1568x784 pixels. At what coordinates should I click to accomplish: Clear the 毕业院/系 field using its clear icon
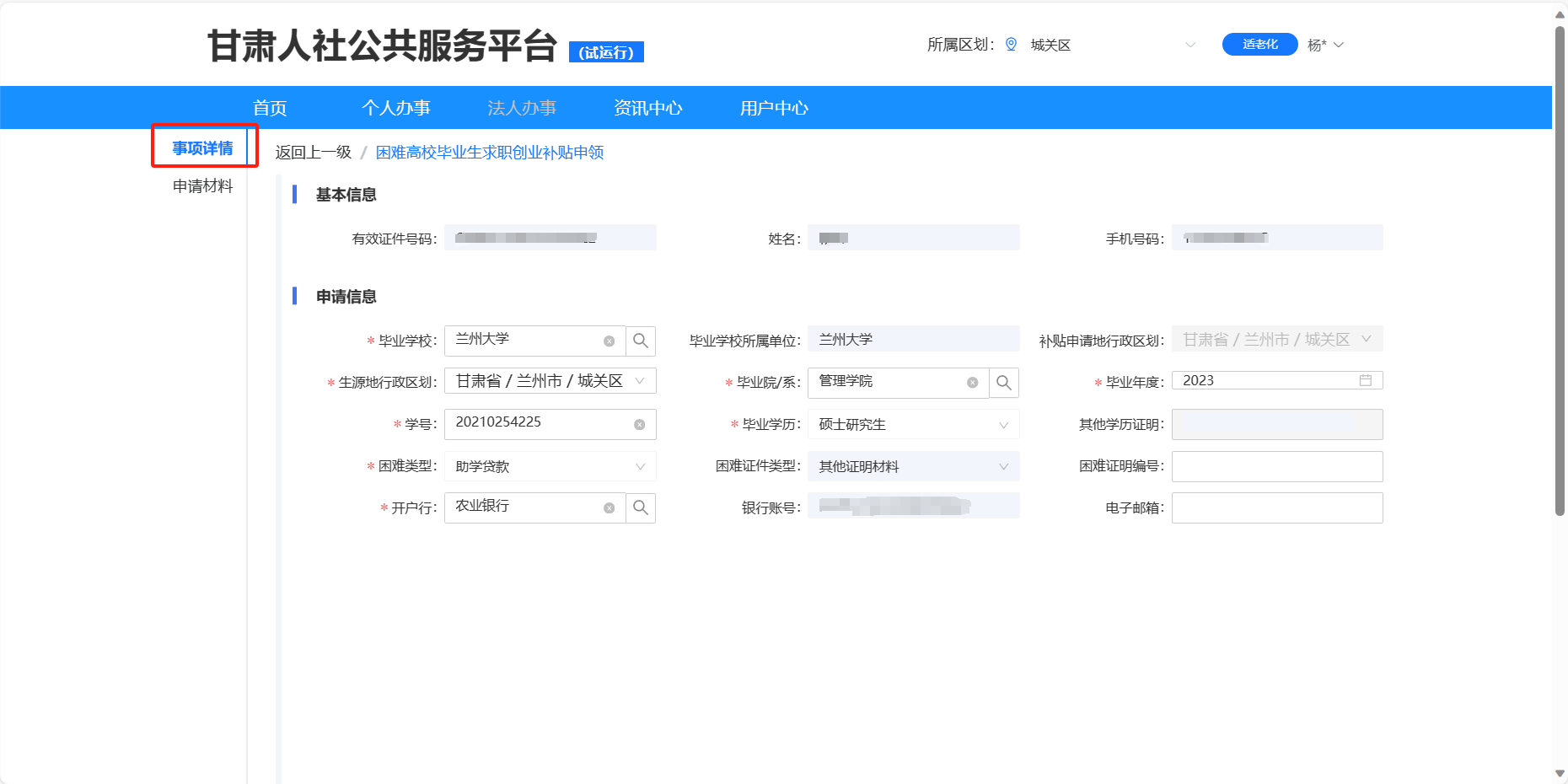point(972,383)
